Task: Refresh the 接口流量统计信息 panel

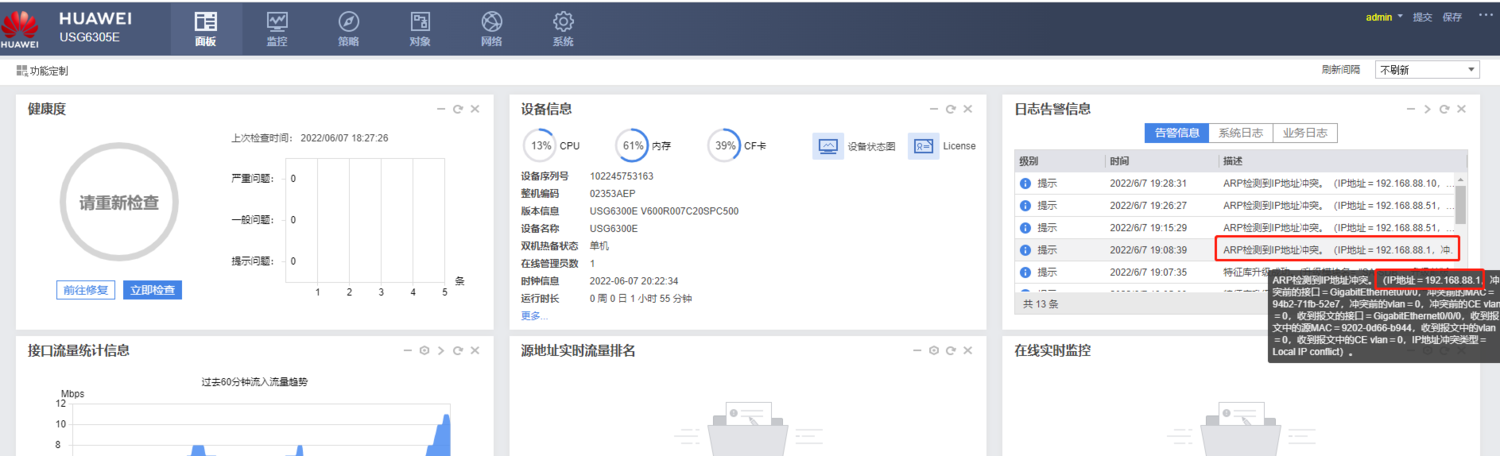Action: 458,351
